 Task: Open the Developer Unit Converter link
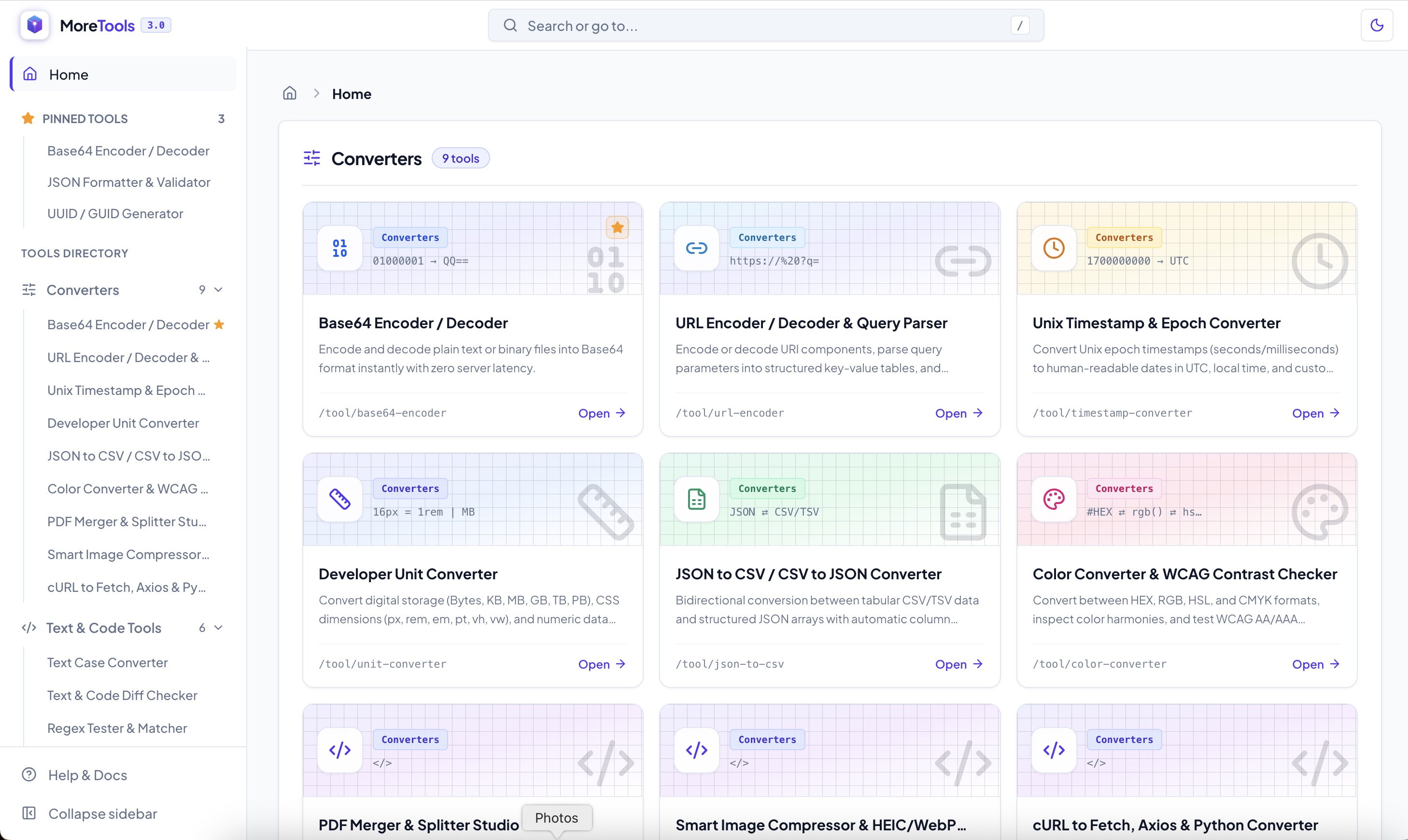tap(601, 664)
